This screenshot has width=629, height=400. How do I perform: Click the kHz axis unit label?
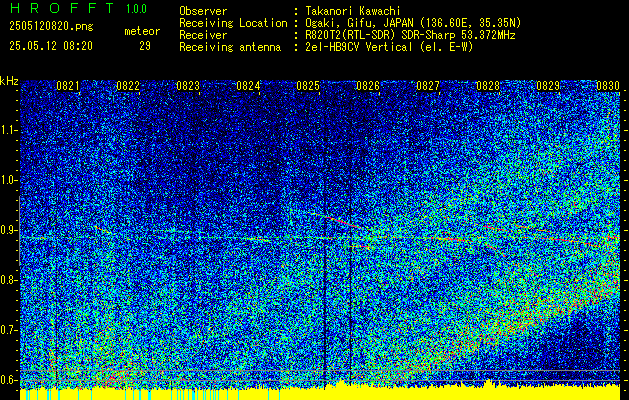click(x=9, y=81)
